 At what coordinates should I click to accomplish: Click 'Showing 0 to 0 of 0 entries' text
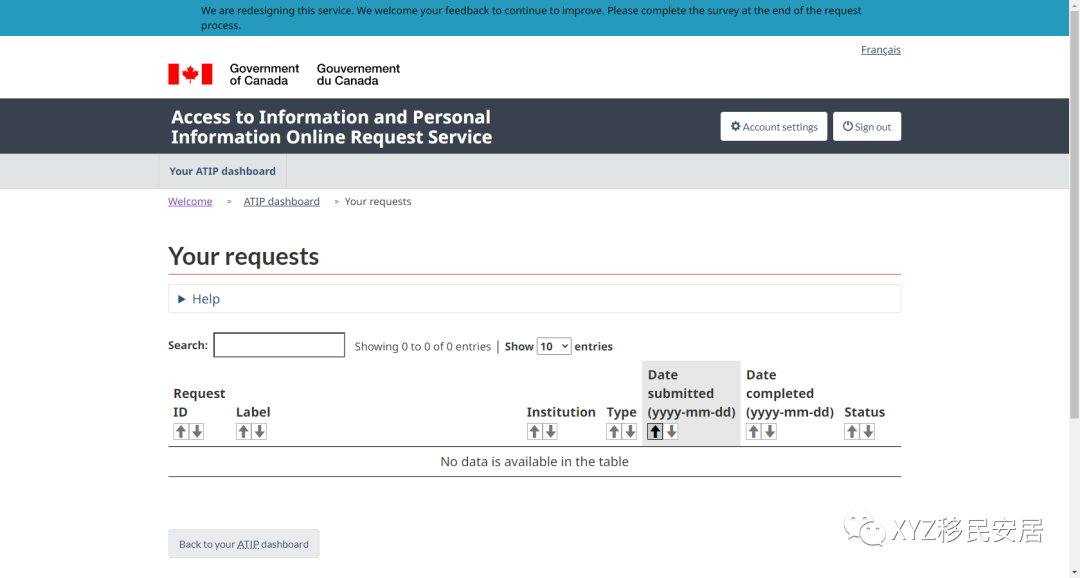[423, 347]
